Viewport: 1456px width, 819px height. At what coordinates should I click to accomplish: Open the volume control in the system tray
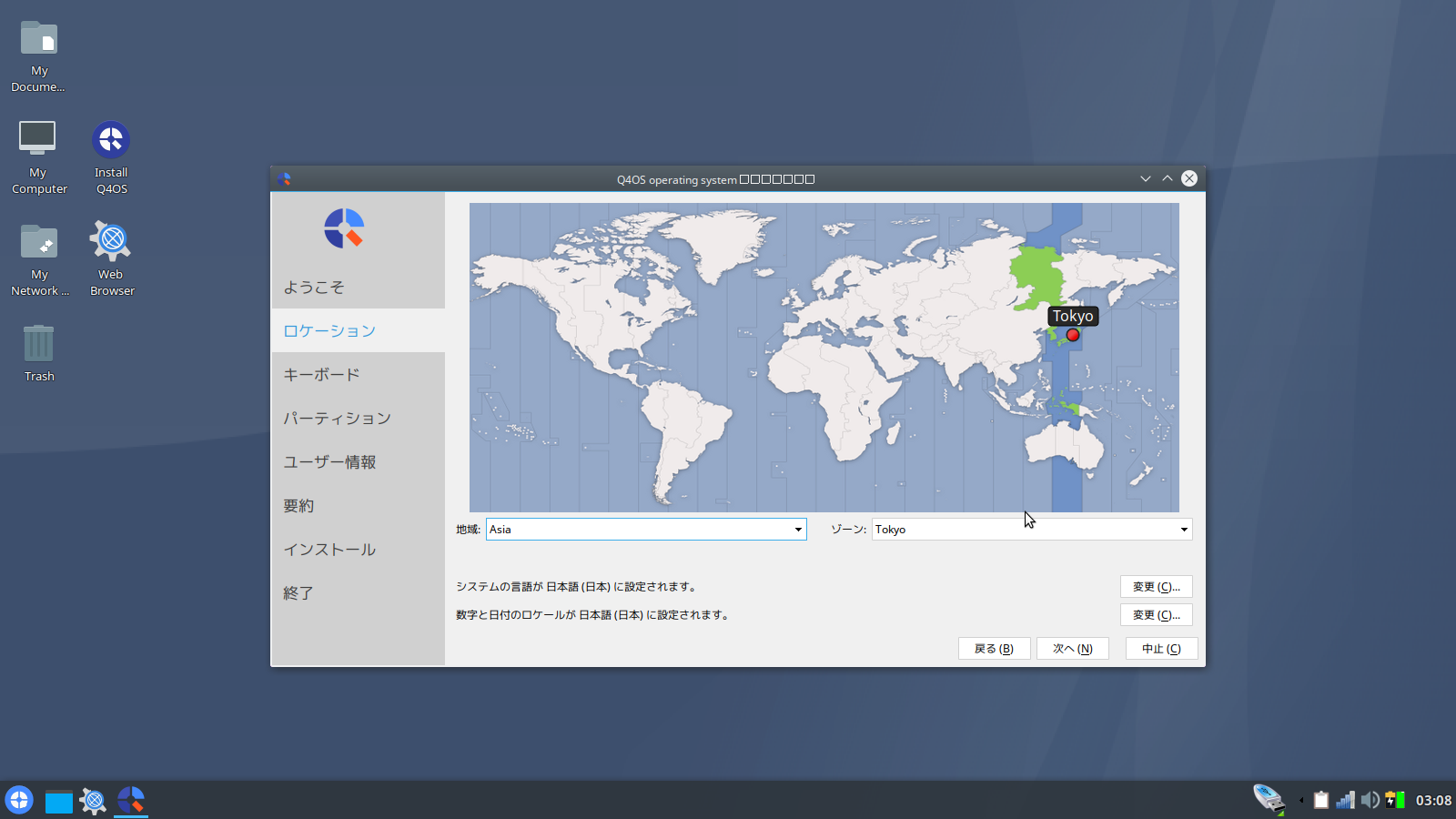click(1370, 801)
